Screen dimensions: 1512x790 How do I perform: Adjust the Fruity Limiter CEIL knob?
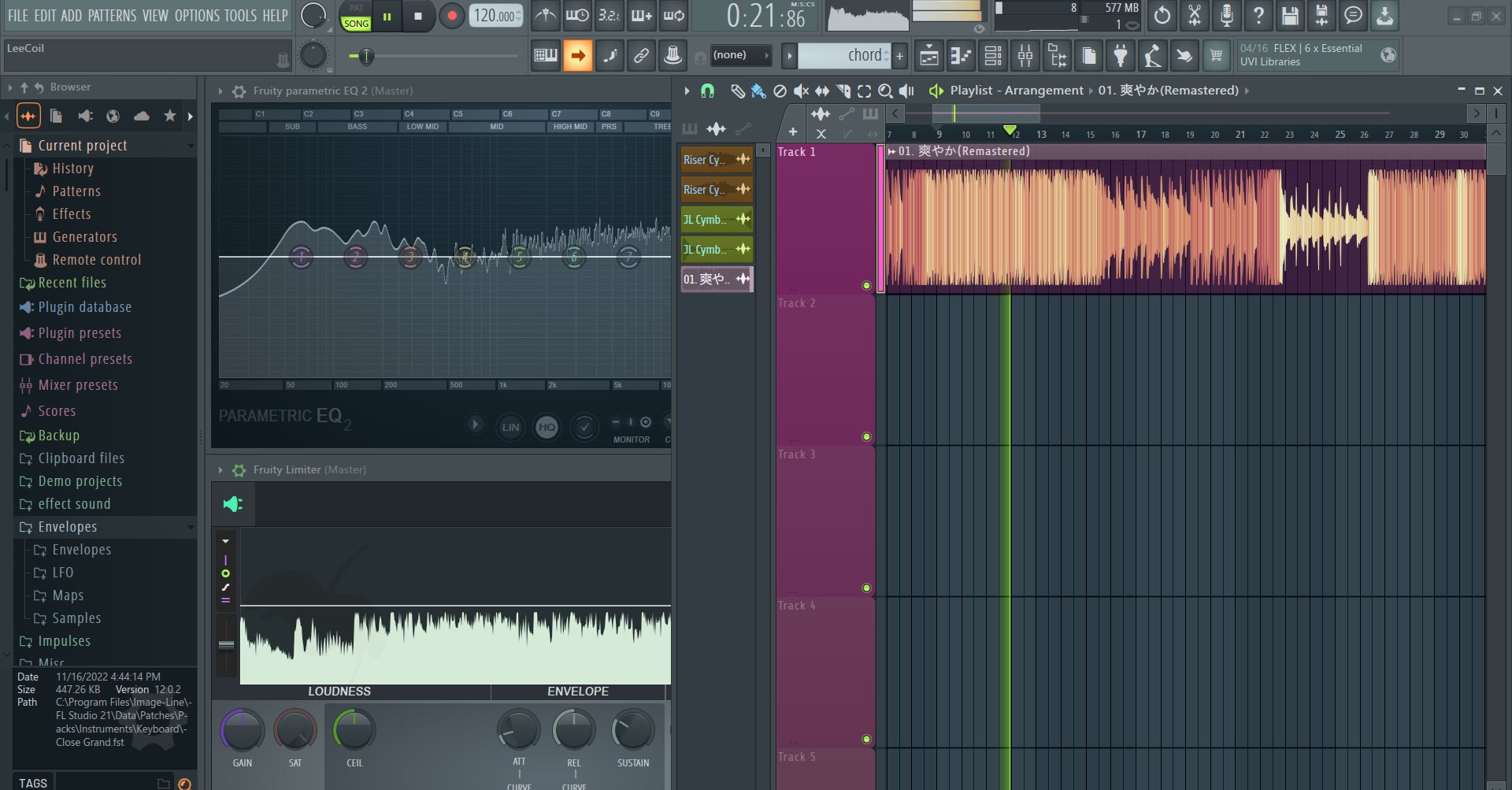coord(354,731)
